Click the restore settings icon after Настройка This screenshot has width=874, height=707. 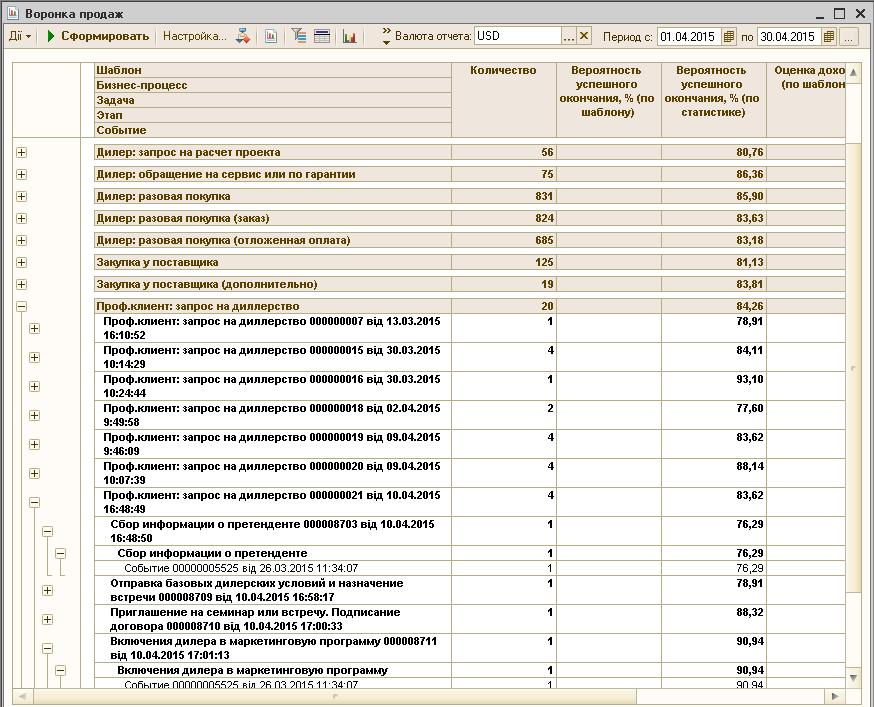[243, 37]
